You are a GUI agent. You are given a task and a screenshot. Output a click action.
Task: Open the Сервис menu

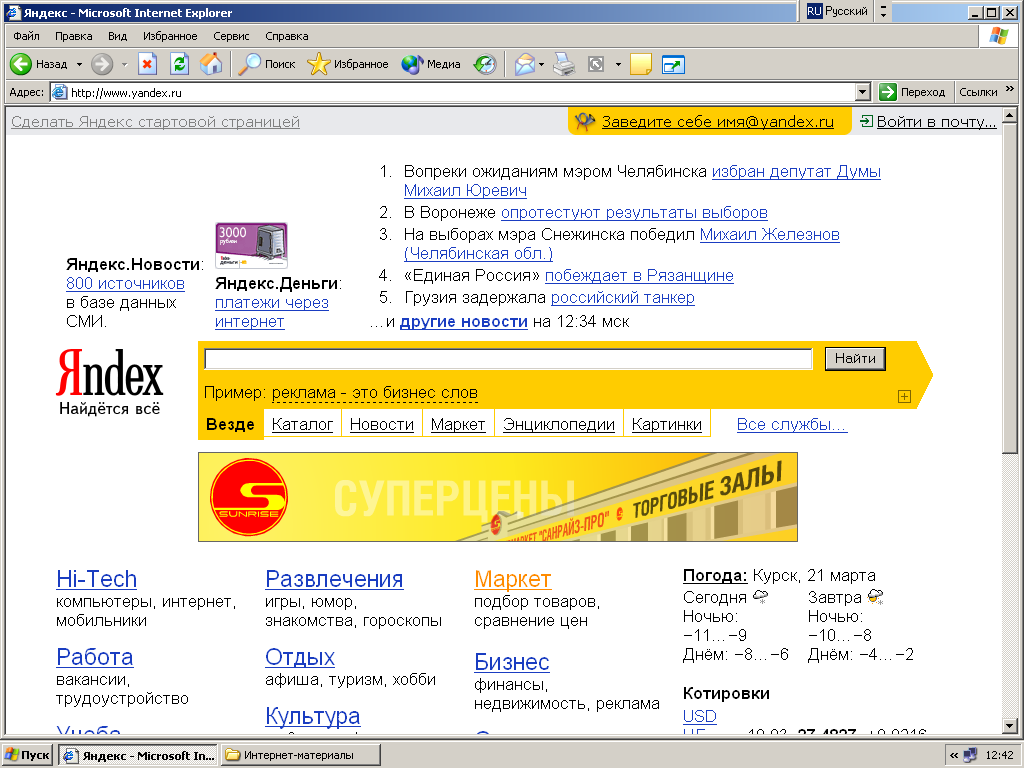[x=231, y=36]
